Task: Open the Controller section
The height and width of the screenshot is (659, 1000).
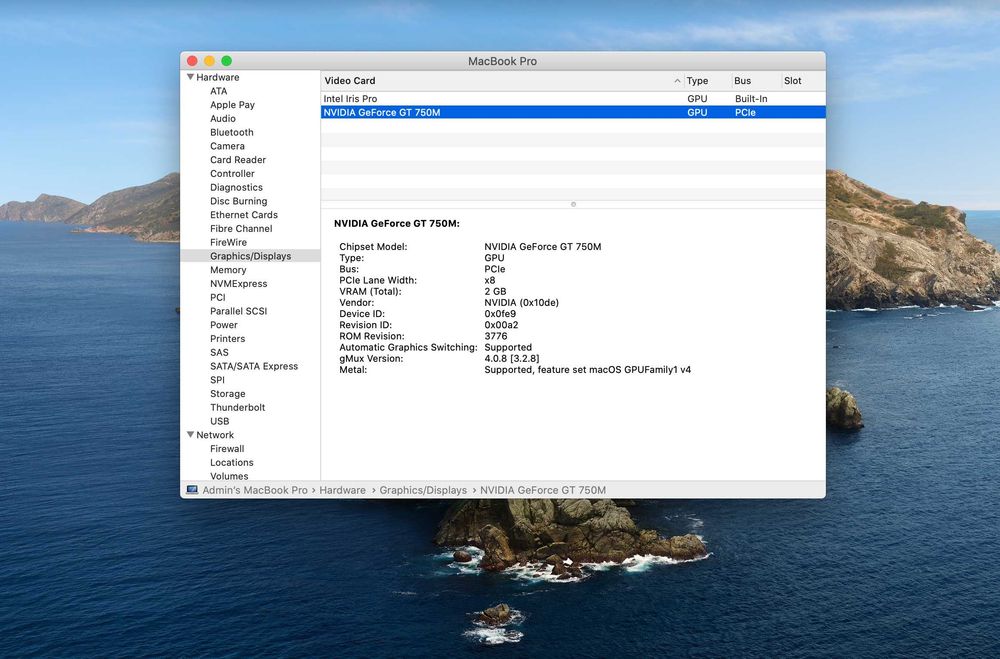Action: click(232, 174)
